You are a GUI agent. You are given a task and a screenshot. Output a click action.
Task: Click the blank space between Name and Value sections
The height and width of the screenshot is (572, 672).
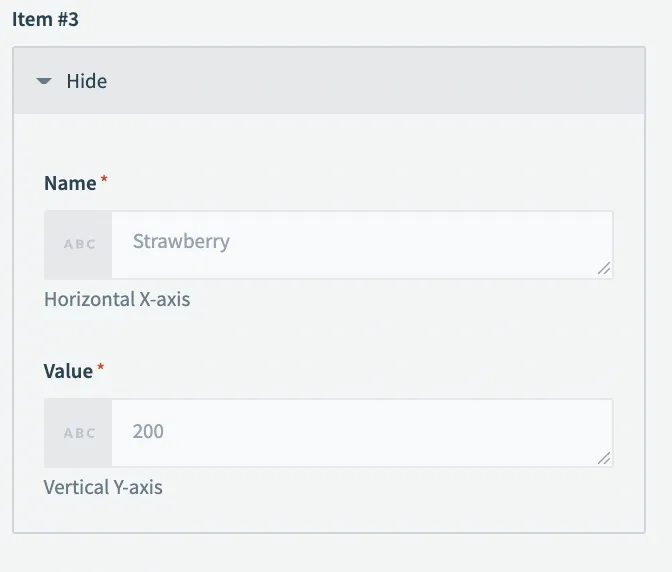tap(330, 335)
